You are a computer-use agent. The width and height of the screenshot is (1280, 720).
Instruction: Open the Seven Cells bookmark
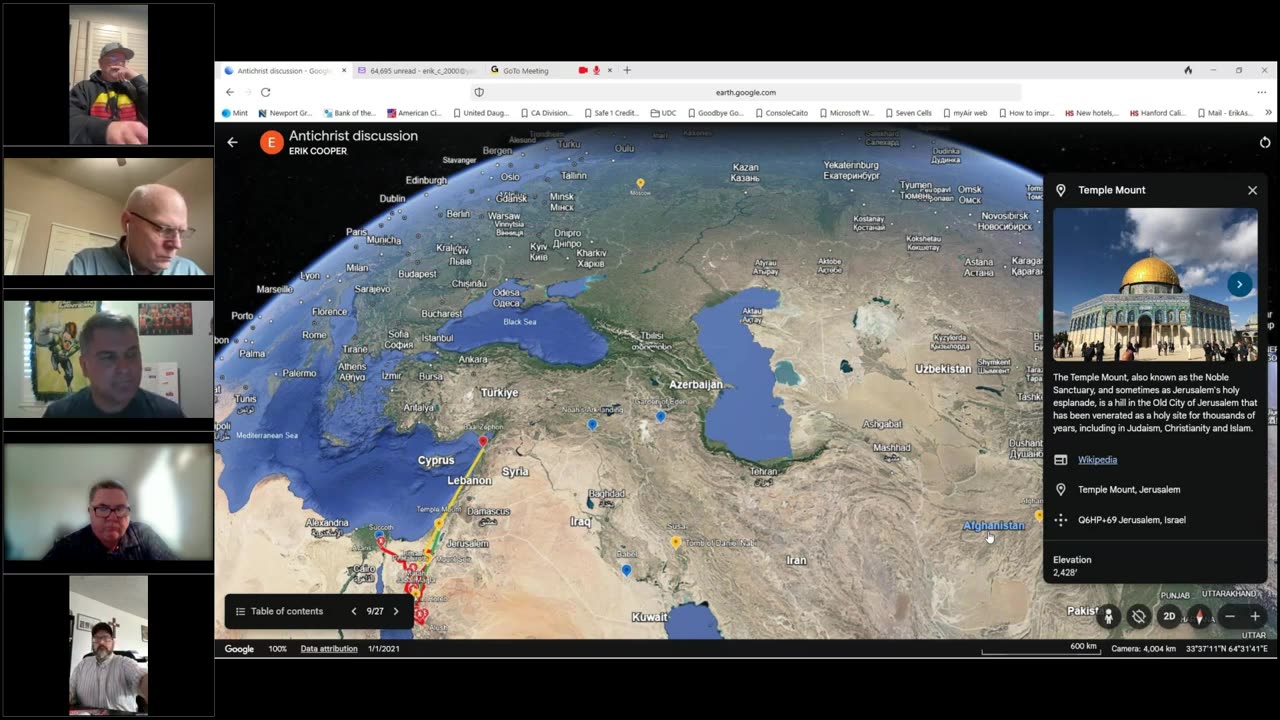(908, 113)
